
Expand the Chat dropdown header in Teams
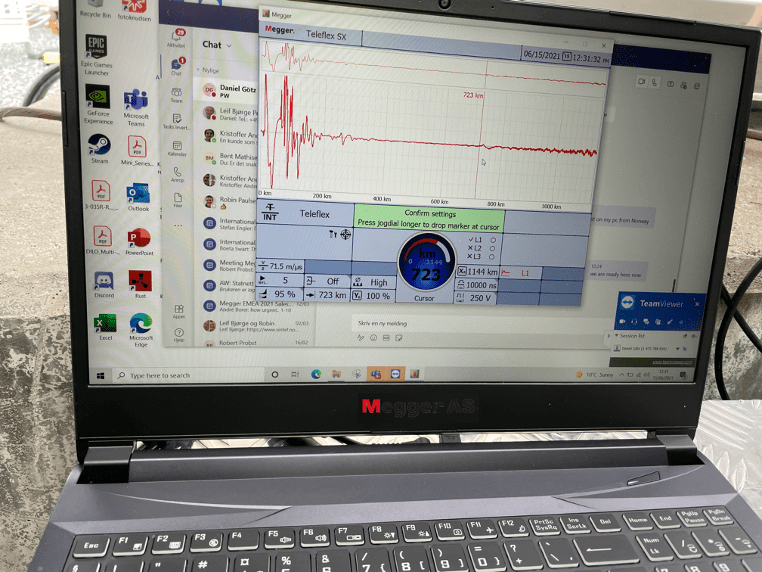[x=216, y=45]
